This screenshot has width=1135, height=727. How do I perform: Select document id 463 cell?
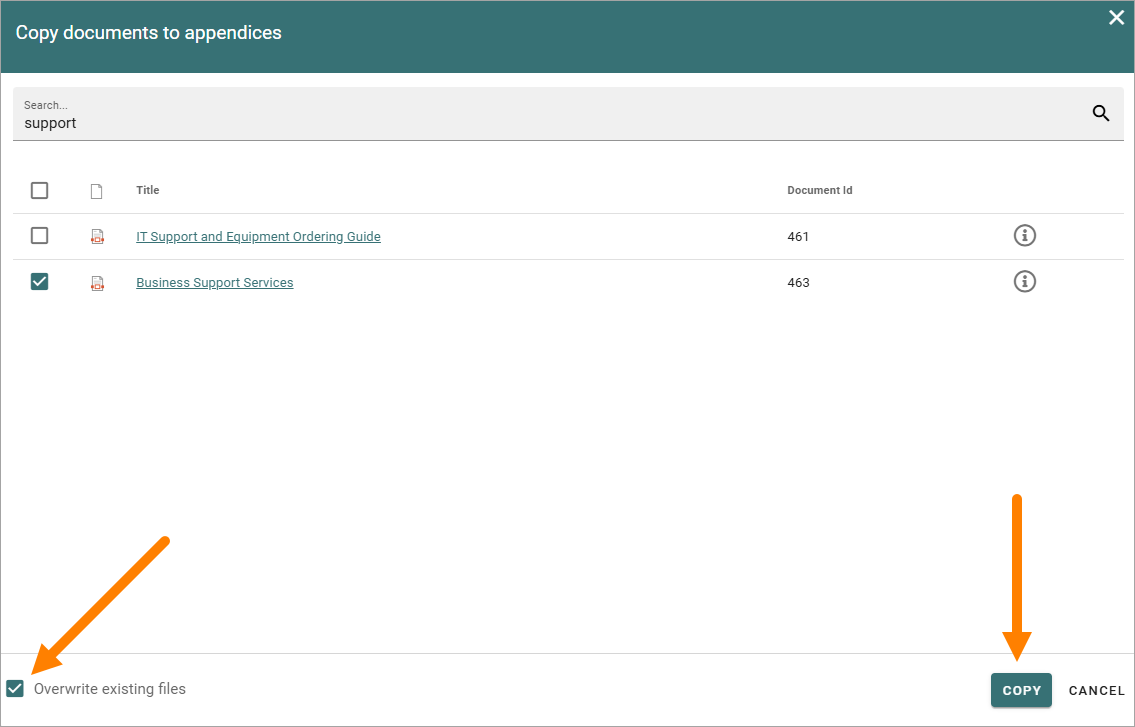798,283
